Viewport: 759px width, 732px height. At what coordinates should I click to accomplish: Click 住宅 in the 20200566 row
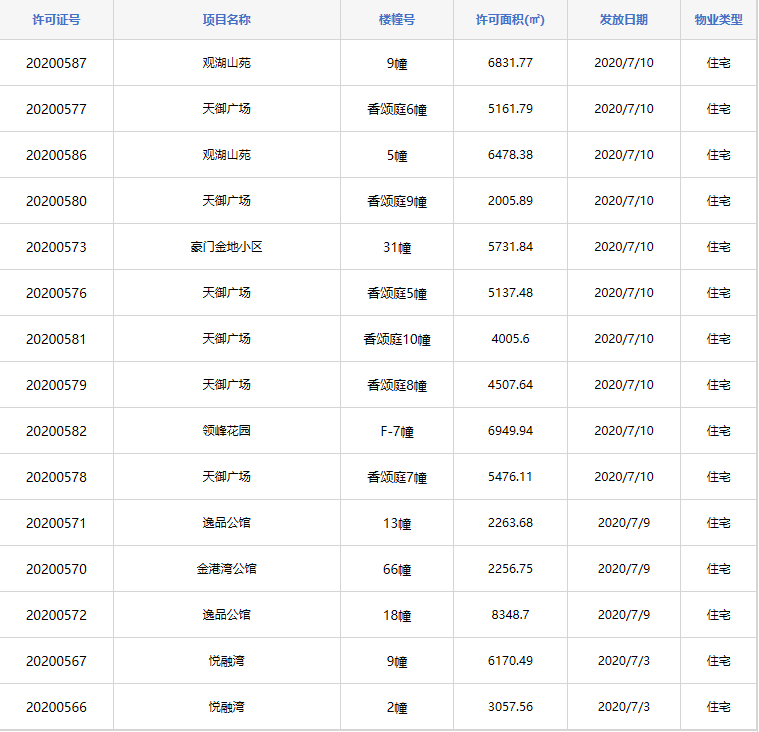click(x=719, y=707)
